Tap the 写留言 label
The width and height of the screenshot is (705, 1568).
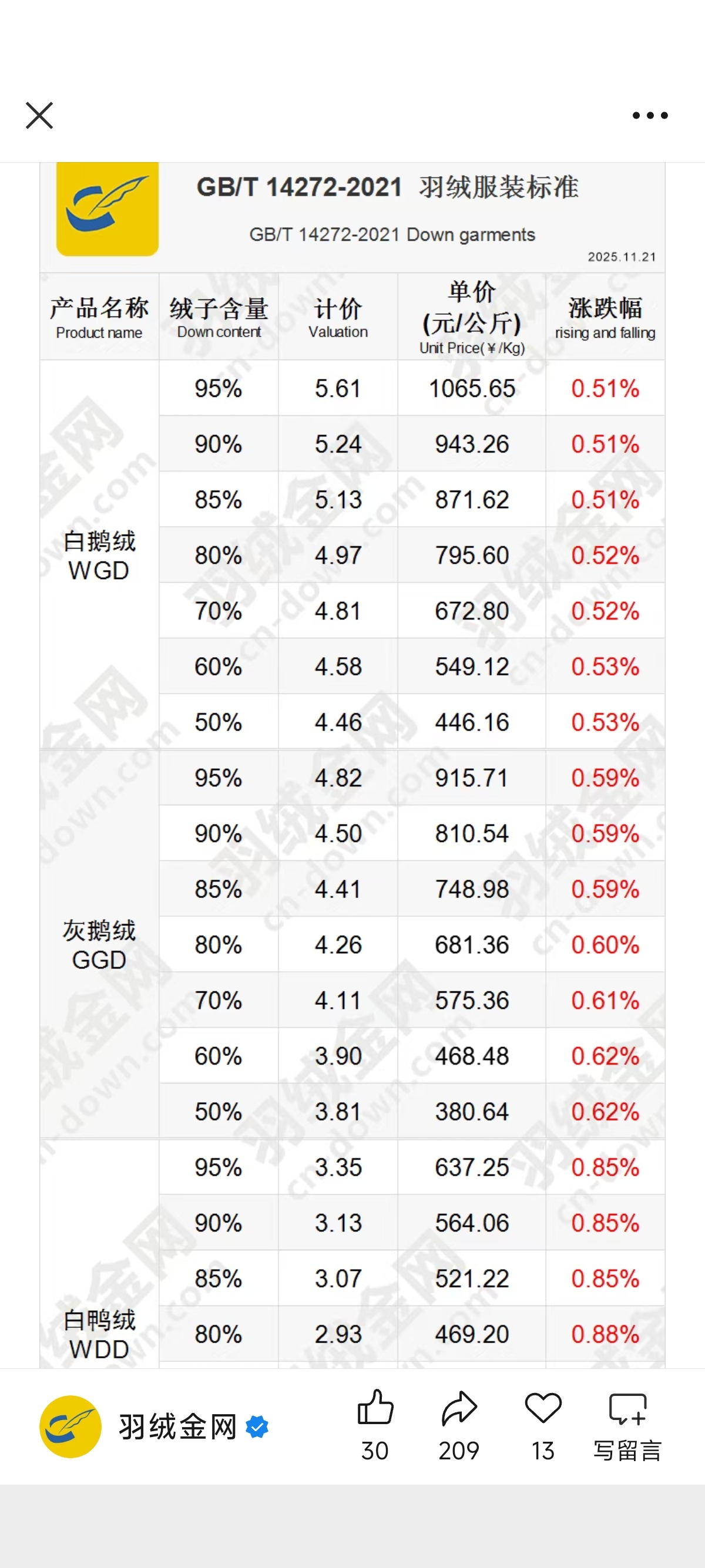point(627,1451)
